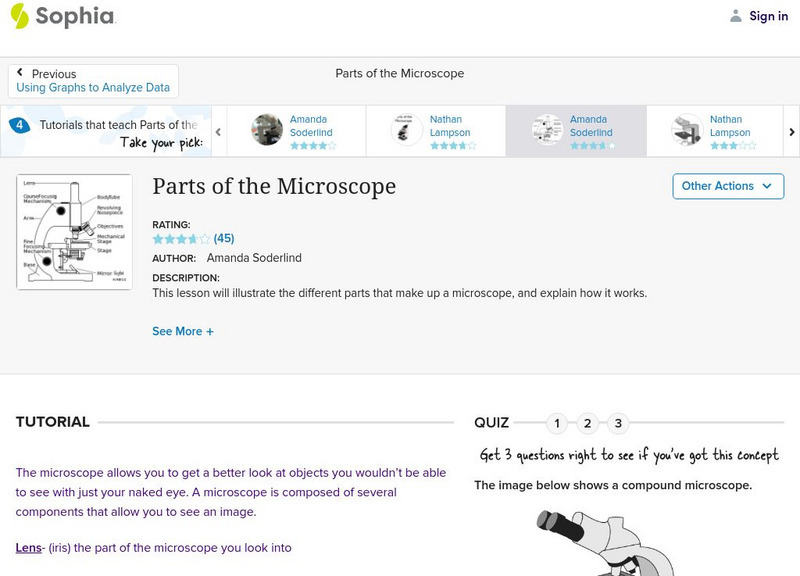The image size is (800, 576).
Task: Expand the See More description
Action: coord(183,331)
